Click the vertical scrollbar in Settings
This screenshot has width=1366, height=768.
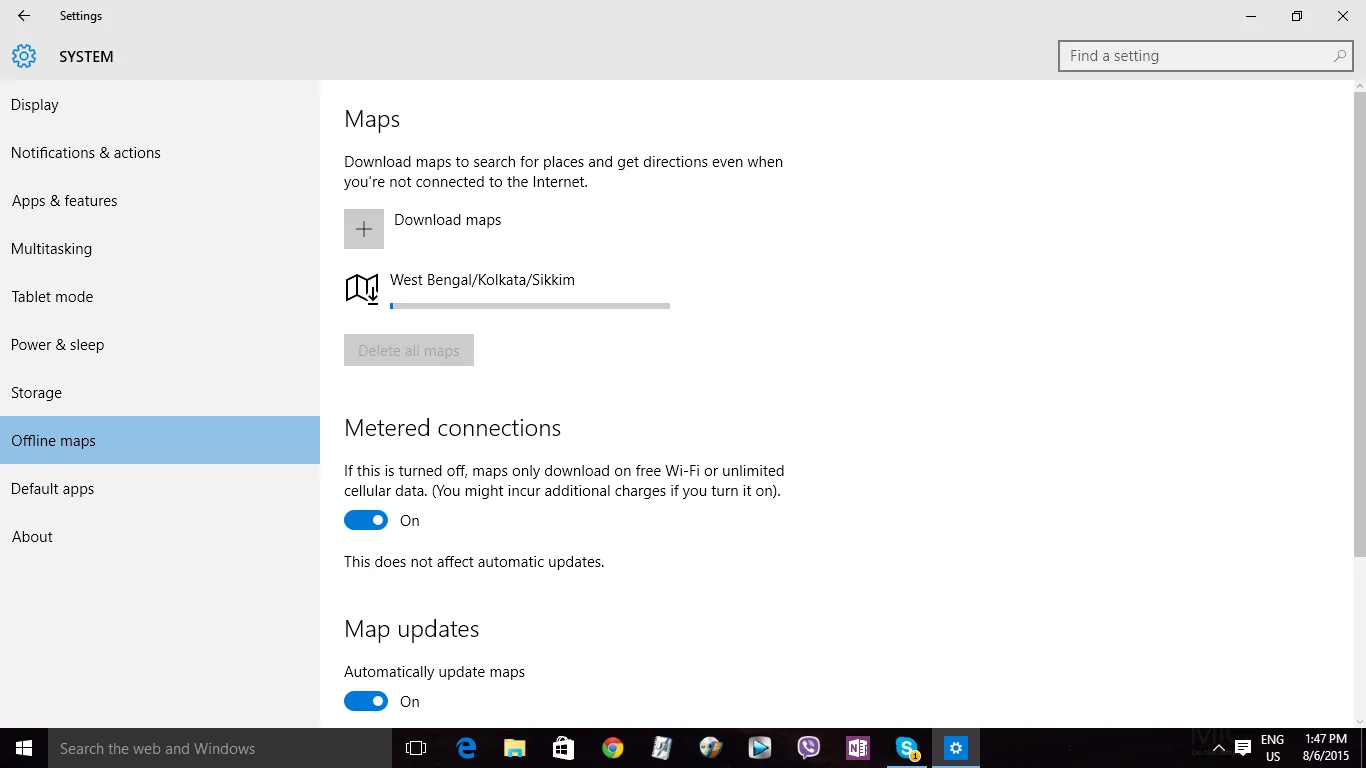tap(1359, 325)
